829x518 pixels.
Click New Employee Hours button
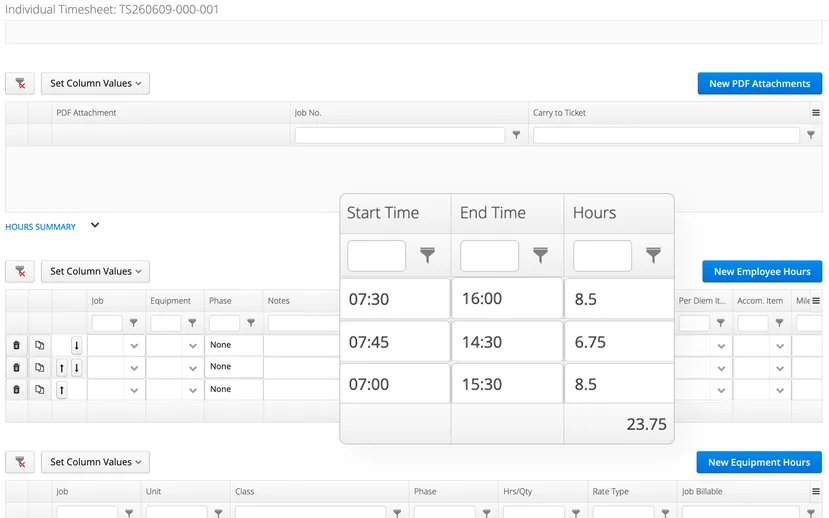click(x=762, y=272)
